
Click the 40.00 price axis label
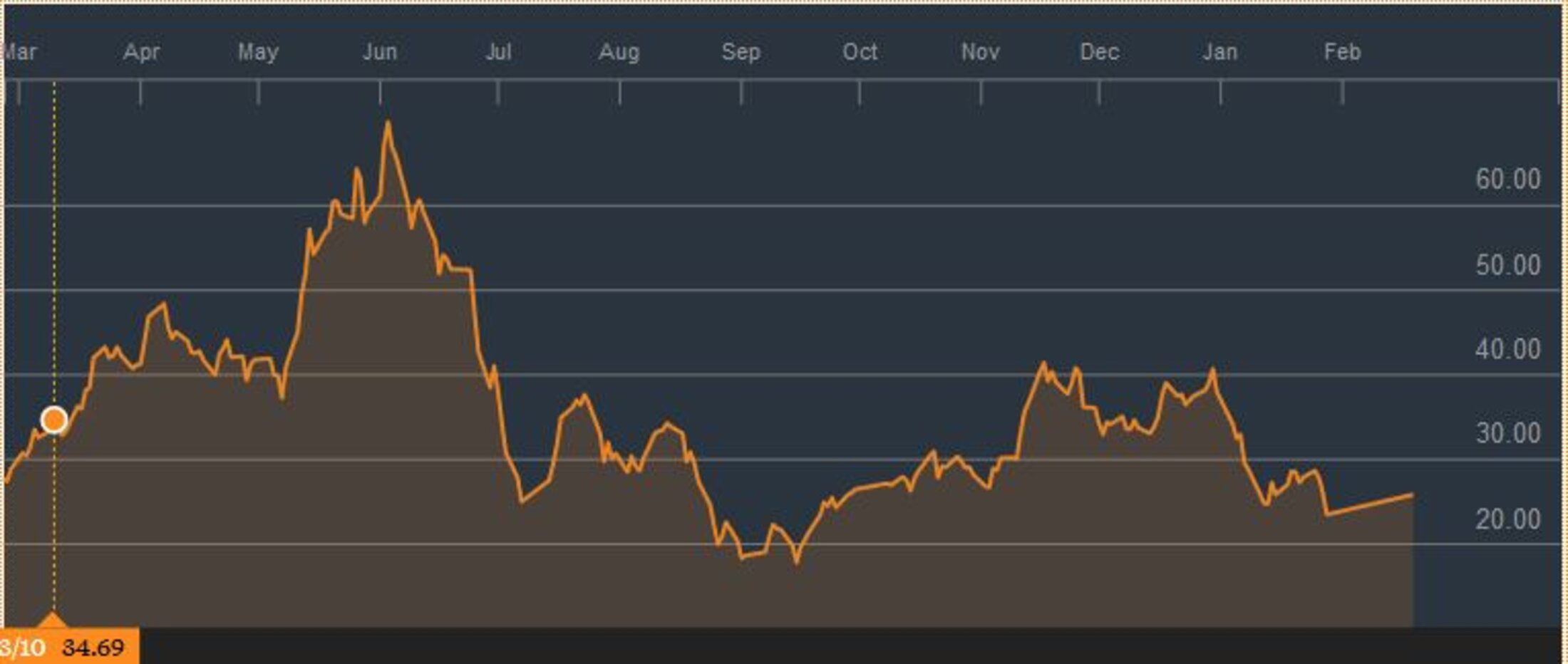click(1507, 349)
